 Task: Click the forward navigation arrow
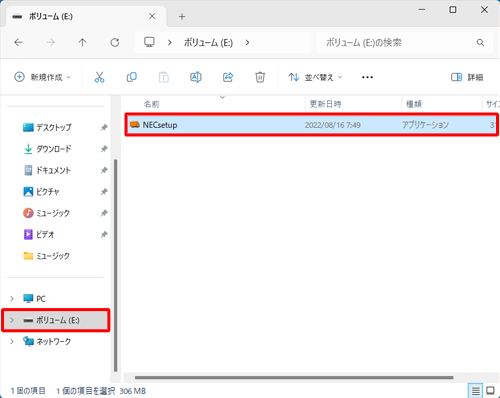coord(50,42)
